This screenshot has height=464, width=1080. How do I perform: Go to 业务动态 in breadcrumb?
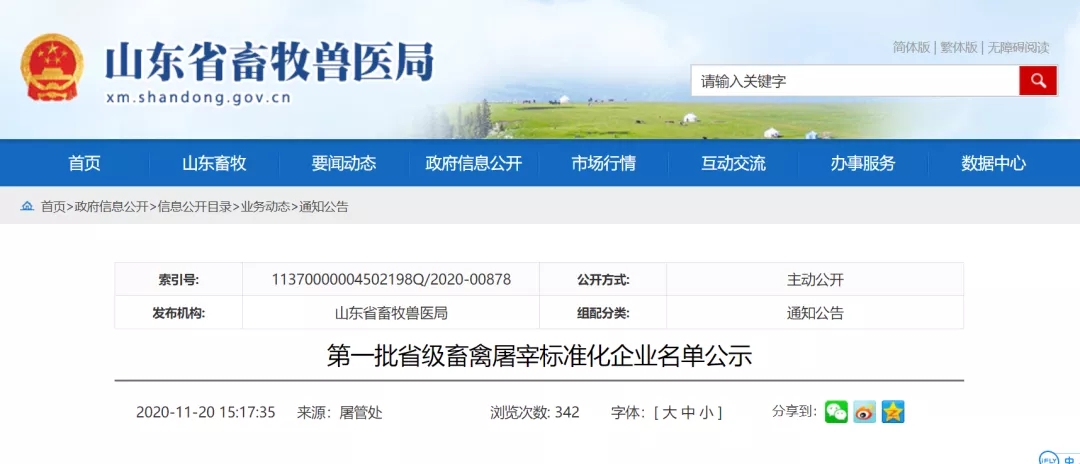265,207
